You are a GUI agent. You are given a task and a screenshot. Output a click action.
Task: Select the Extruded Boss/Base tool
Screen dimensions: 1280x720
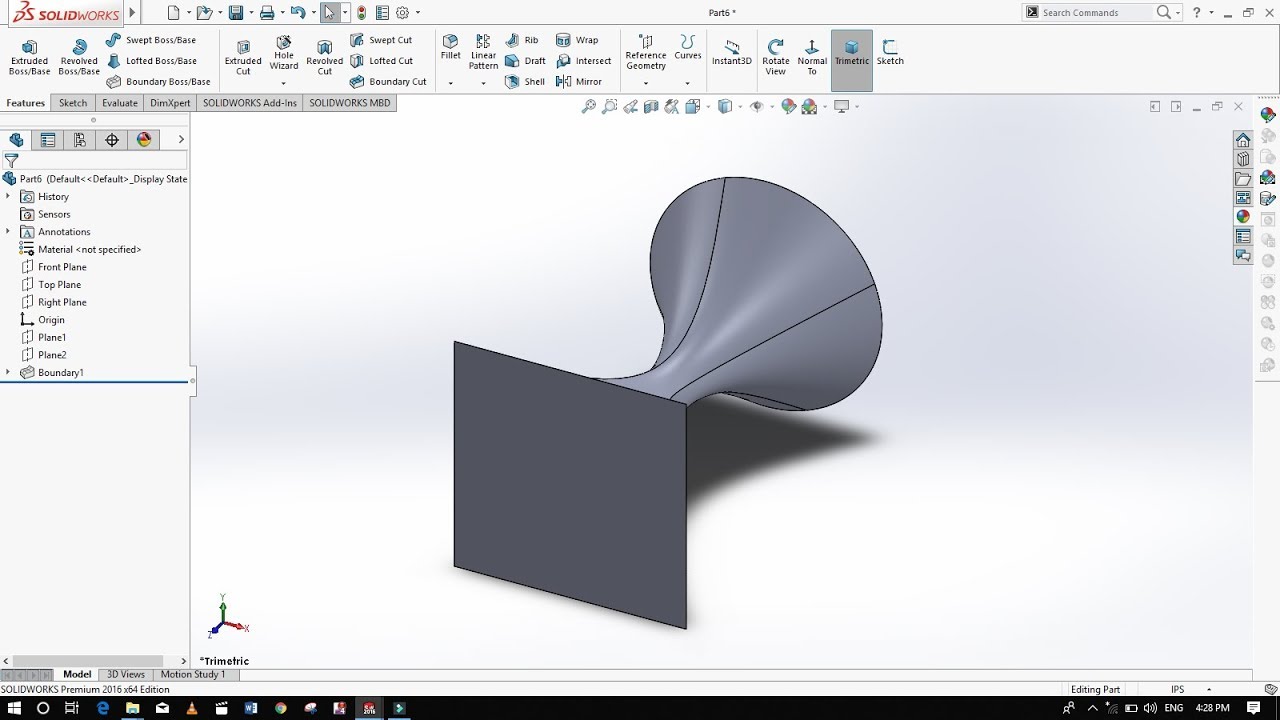pos(29,58)
